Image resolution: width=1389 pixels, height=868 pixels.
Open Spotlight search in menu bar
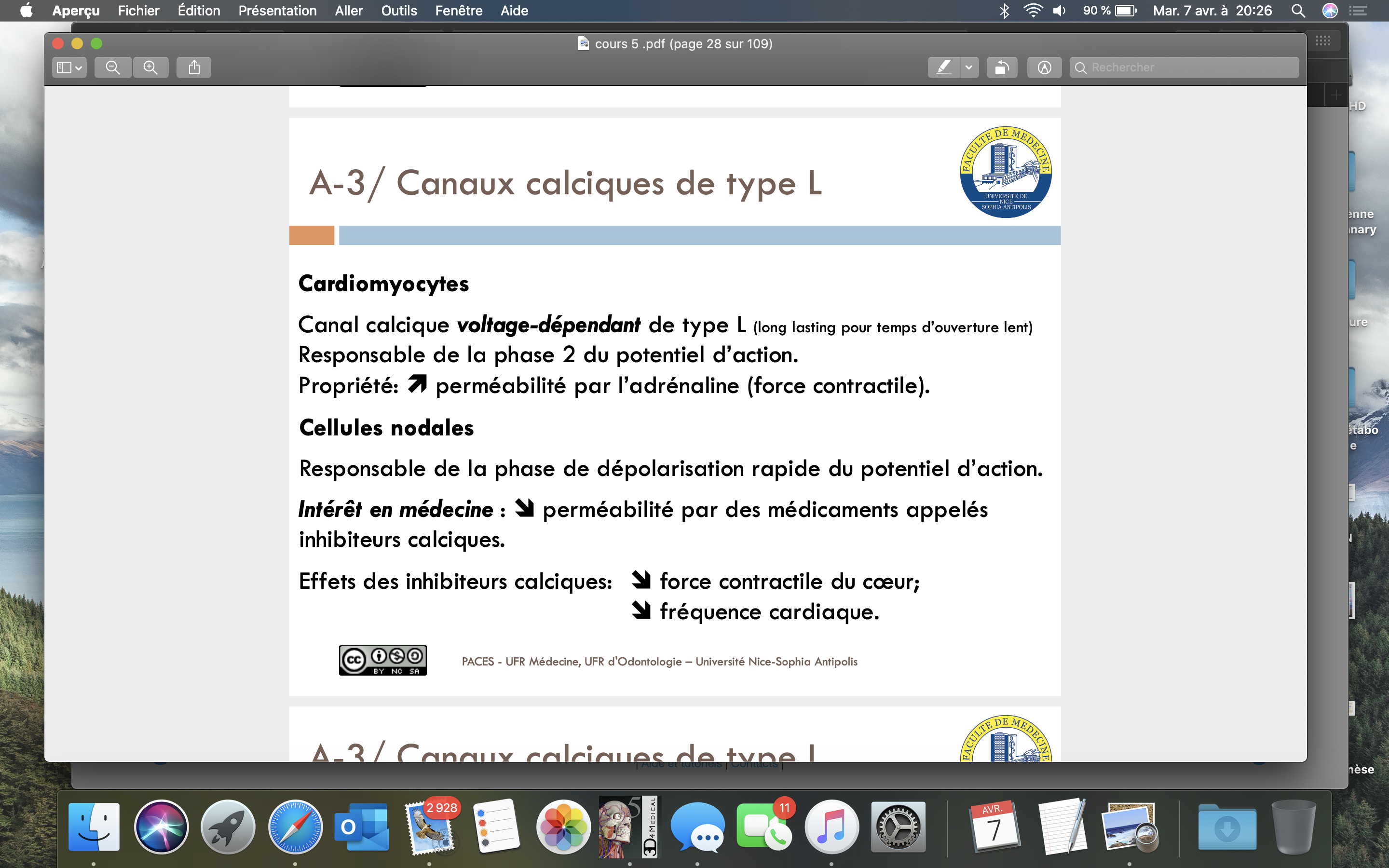[x=1298, y=11]
